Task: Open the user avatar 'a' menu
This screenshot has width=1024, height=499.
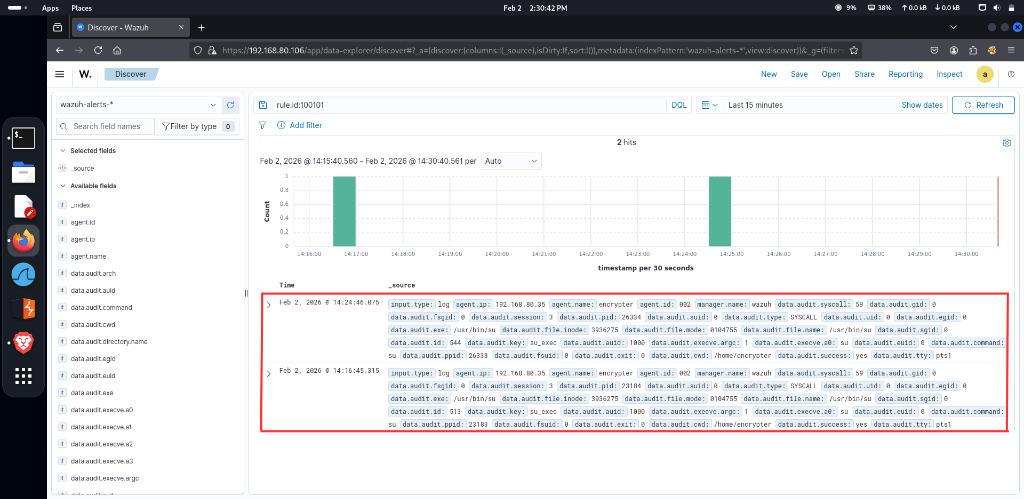Action: pos(985,74)
